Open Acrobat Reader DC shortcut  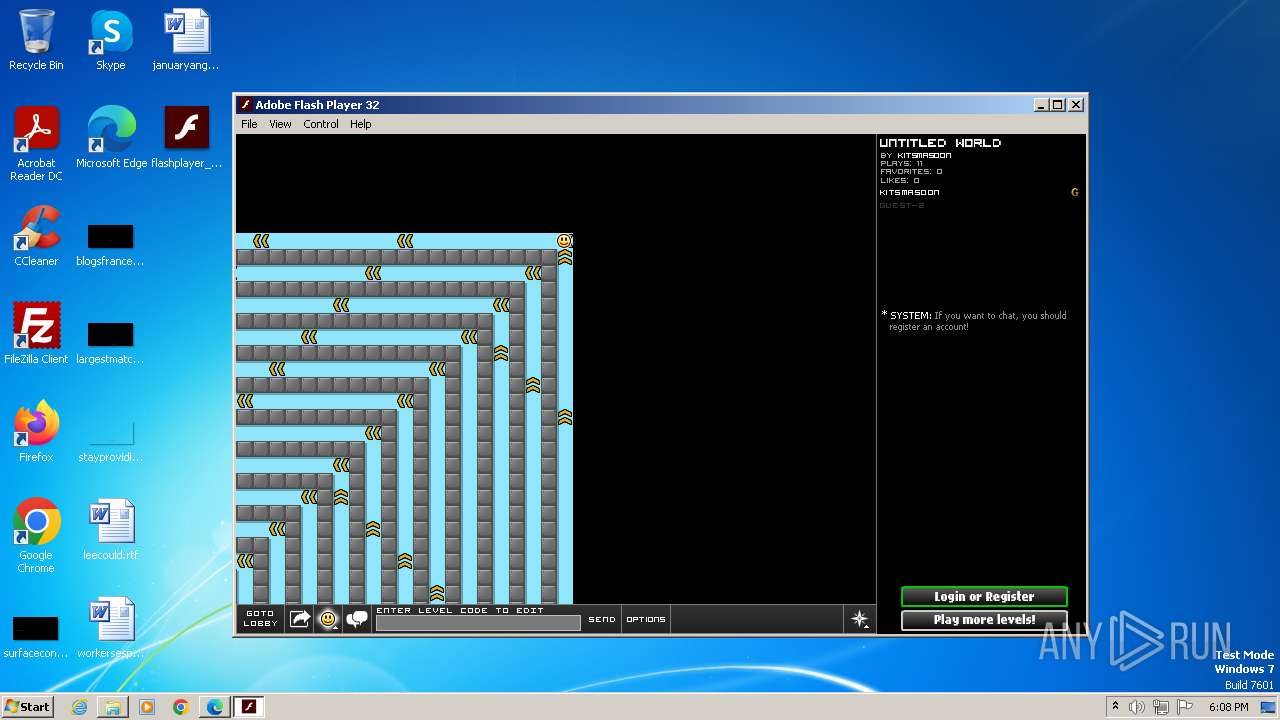click(x=36, y=144)
